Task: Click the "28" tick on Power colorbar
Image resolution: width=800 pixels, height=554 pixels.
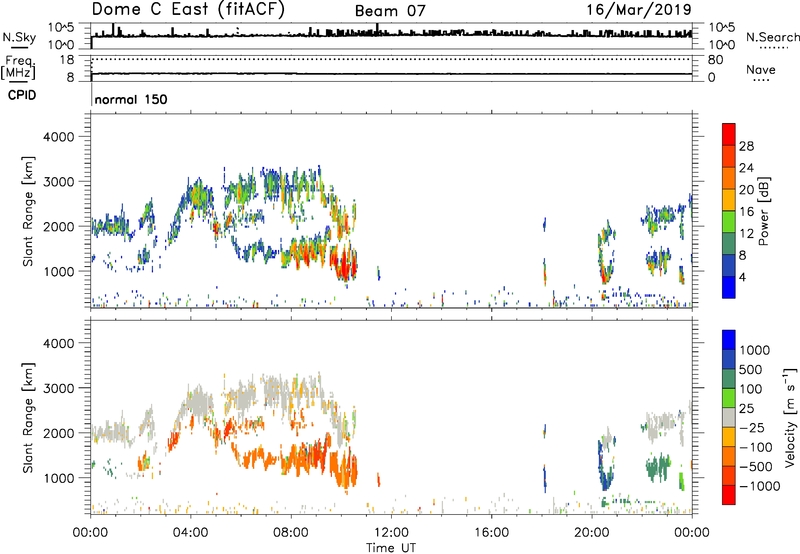Action: (746, 146)
